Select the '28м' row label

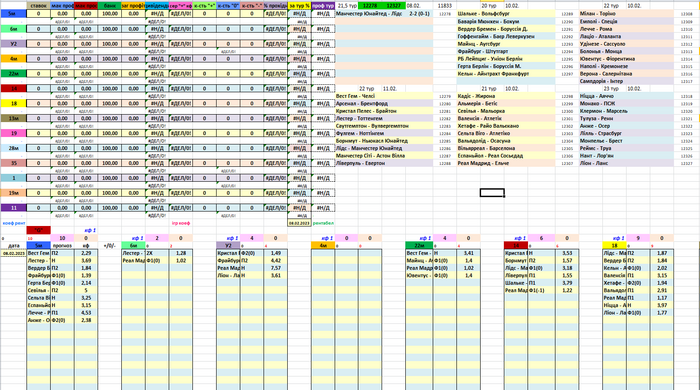(x=13, y=148)
